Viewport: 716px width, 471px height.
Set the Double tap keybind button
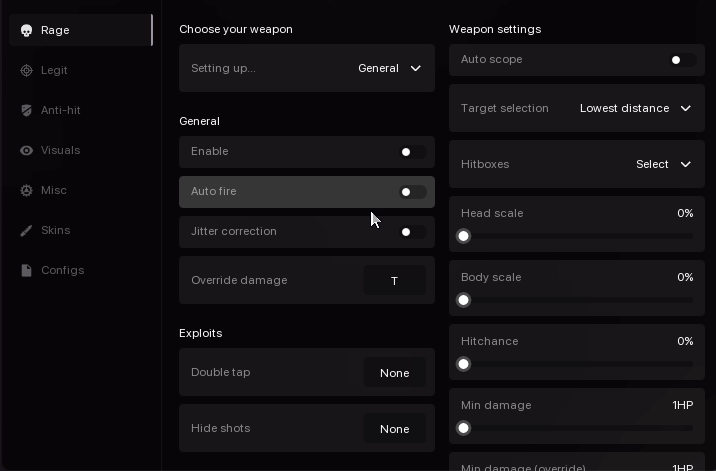pos(394,373)
